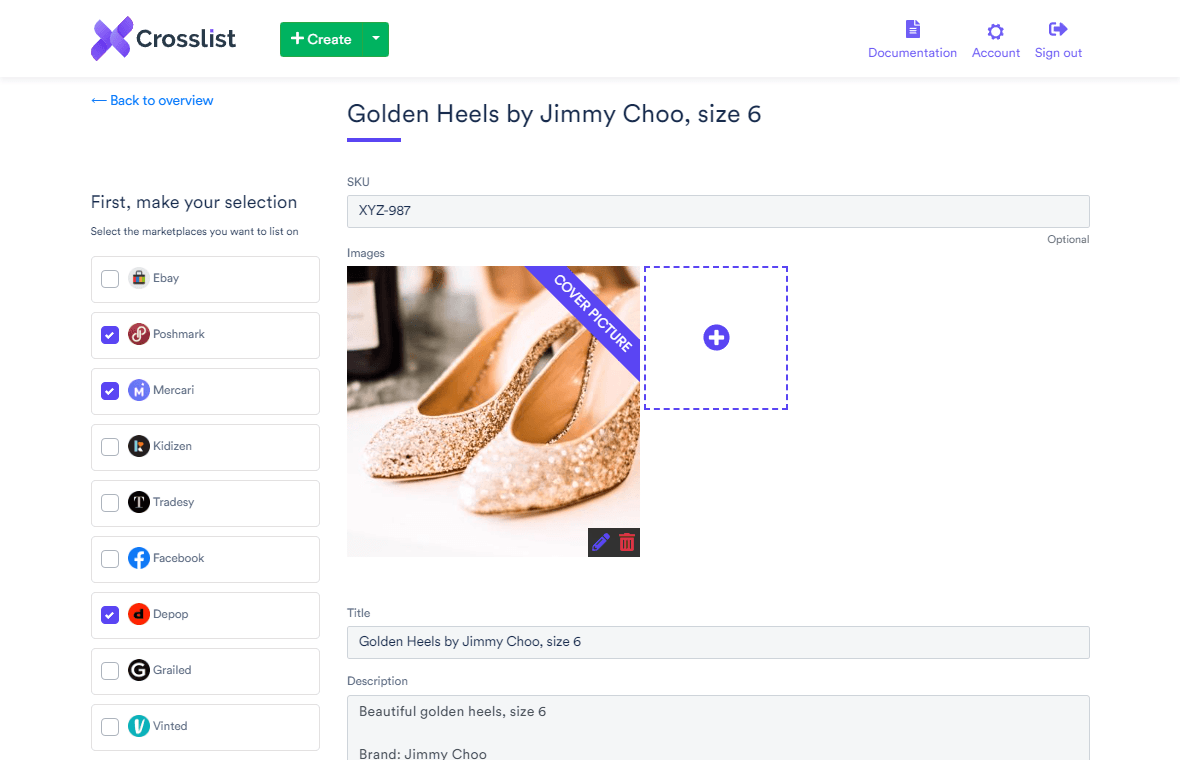This screenshot has height=760, width=1180.
Task: Click the Mercari marketplace icon
Action: tap(138, 391)
